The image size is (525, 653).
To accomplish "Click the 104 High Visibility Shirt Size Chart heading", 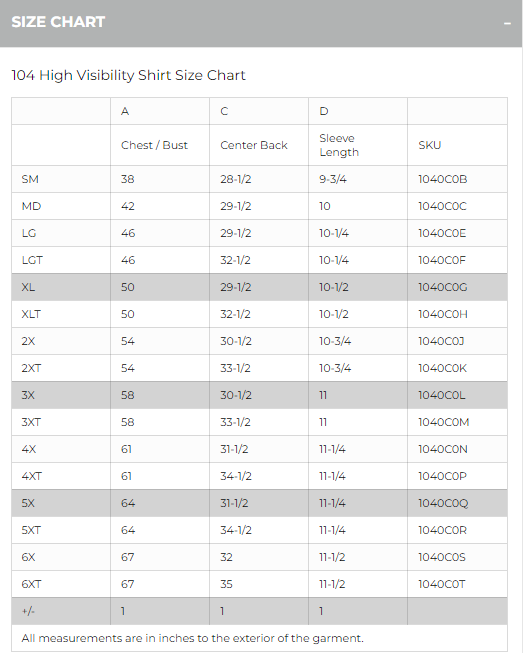I will (x=128, y=75).
